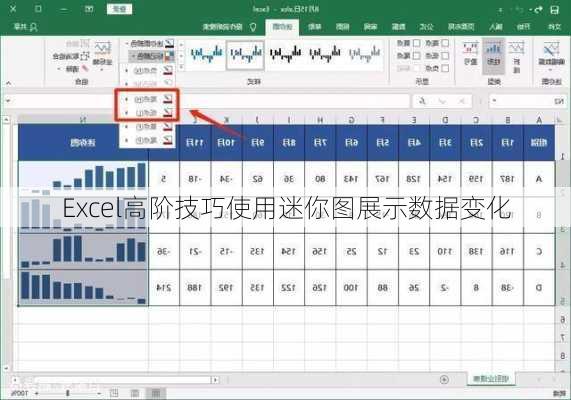571x400 pixels.
Task: Open the File tab
Action: point(554,27)
